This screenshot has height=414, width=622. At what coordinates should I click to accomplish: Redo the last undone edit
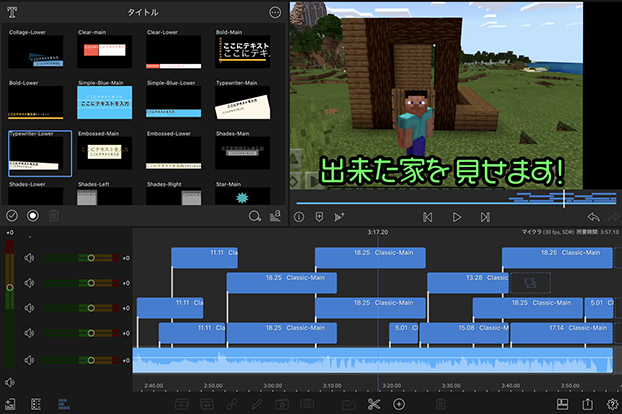[x=613, y=217]
